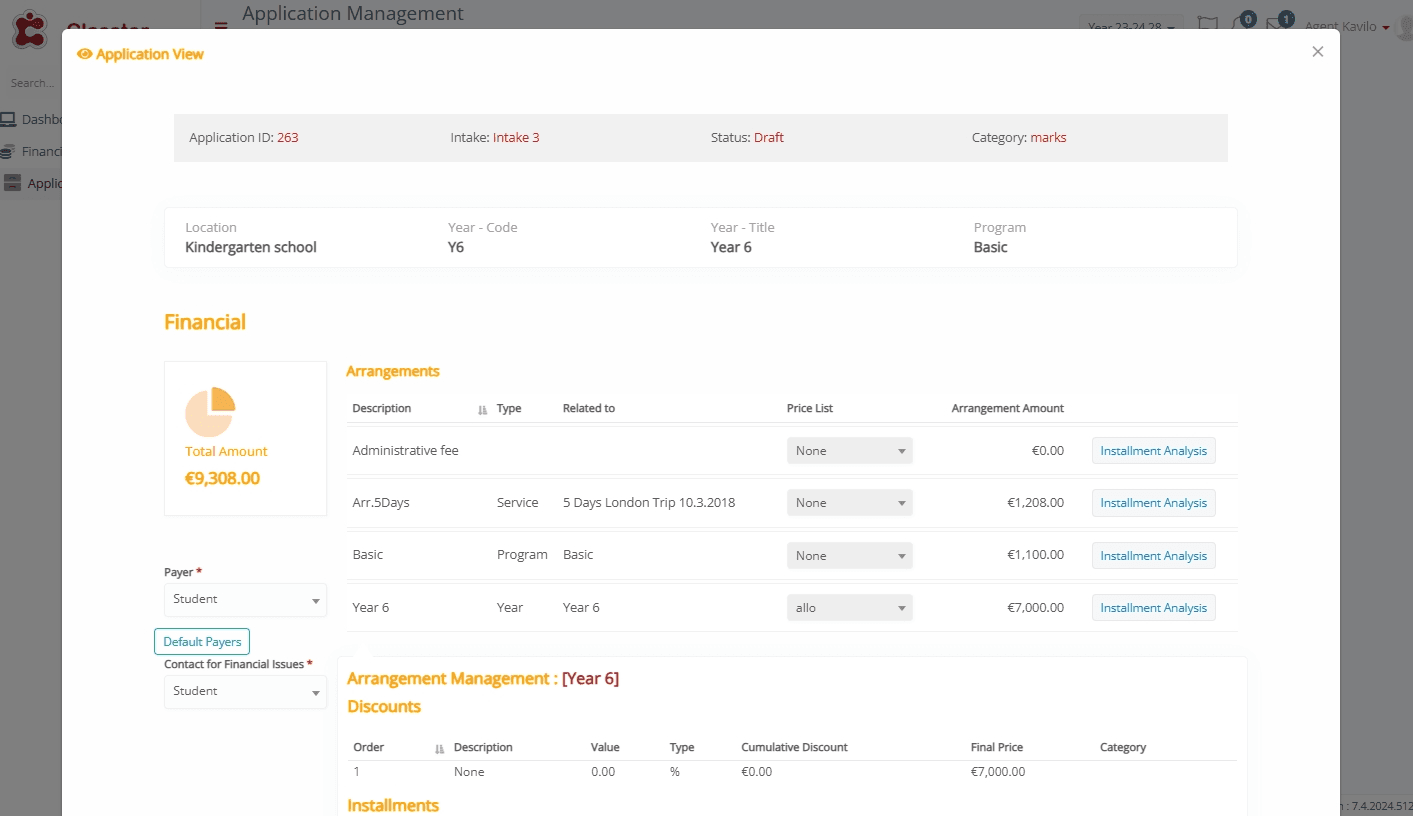Click the Installments section heading

[393, 806]
